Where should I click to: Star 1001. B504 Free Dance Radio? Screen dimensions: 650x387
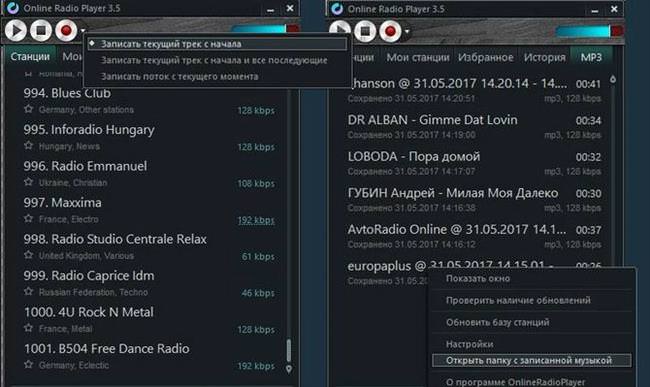click(28, 365)
